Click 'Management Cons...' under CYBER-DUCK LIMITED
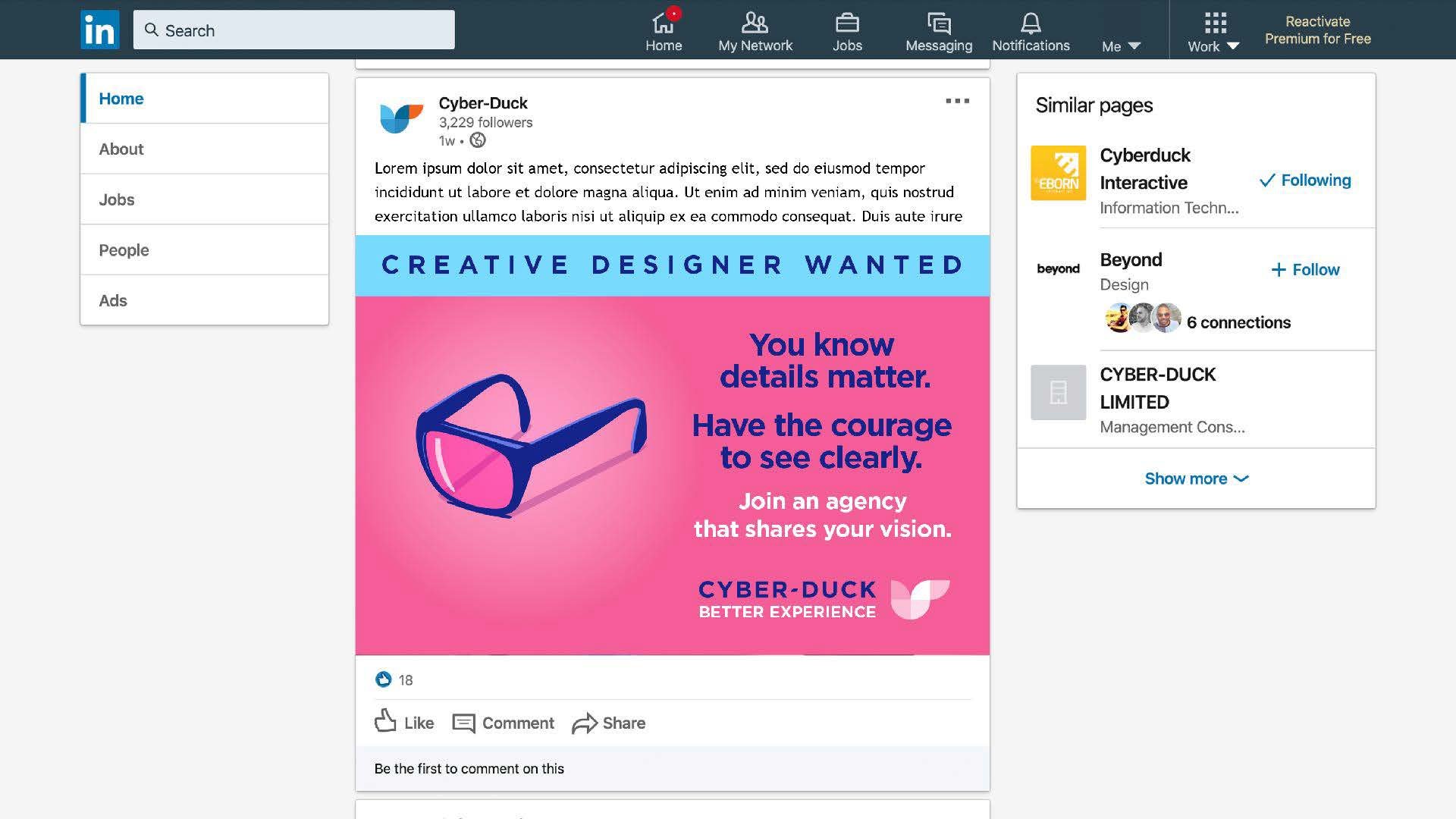 (x=1172, y=427)
